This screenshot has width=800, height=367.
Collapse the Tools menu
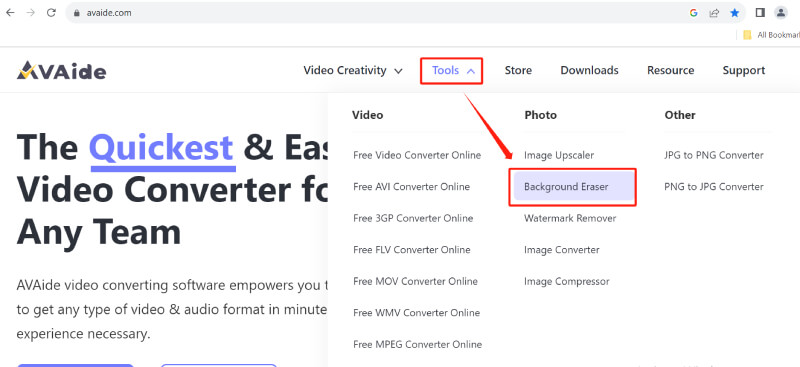[453, 70]
